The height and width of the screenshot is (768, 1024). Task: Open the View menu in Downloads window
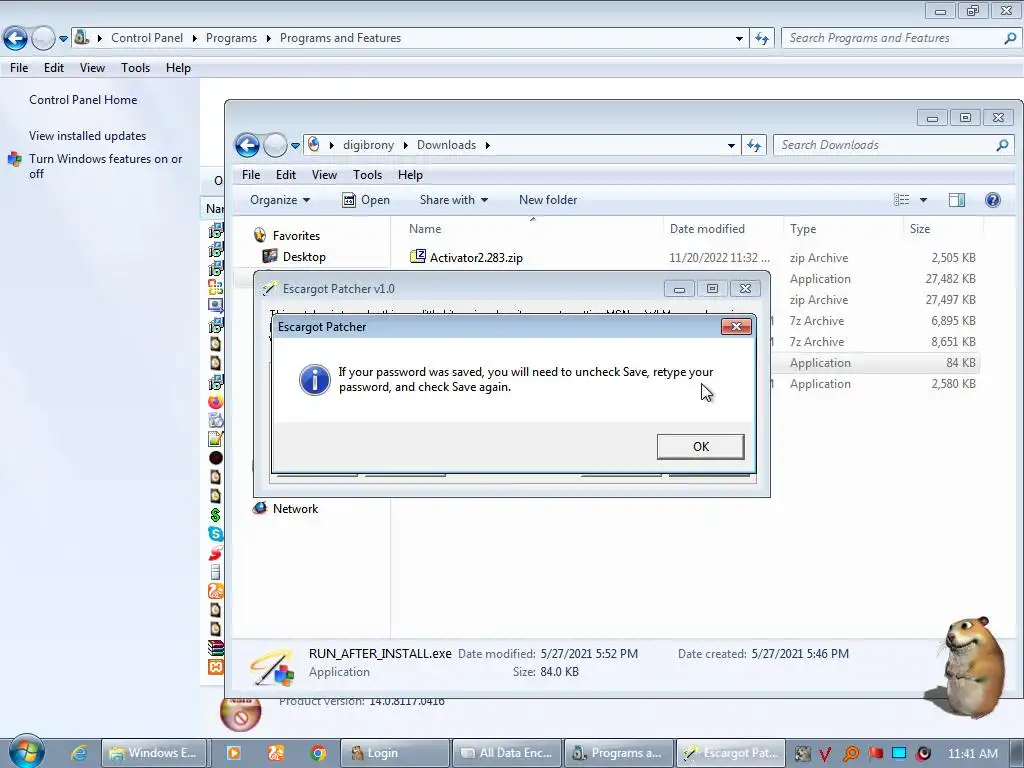[x=324, y=175]
